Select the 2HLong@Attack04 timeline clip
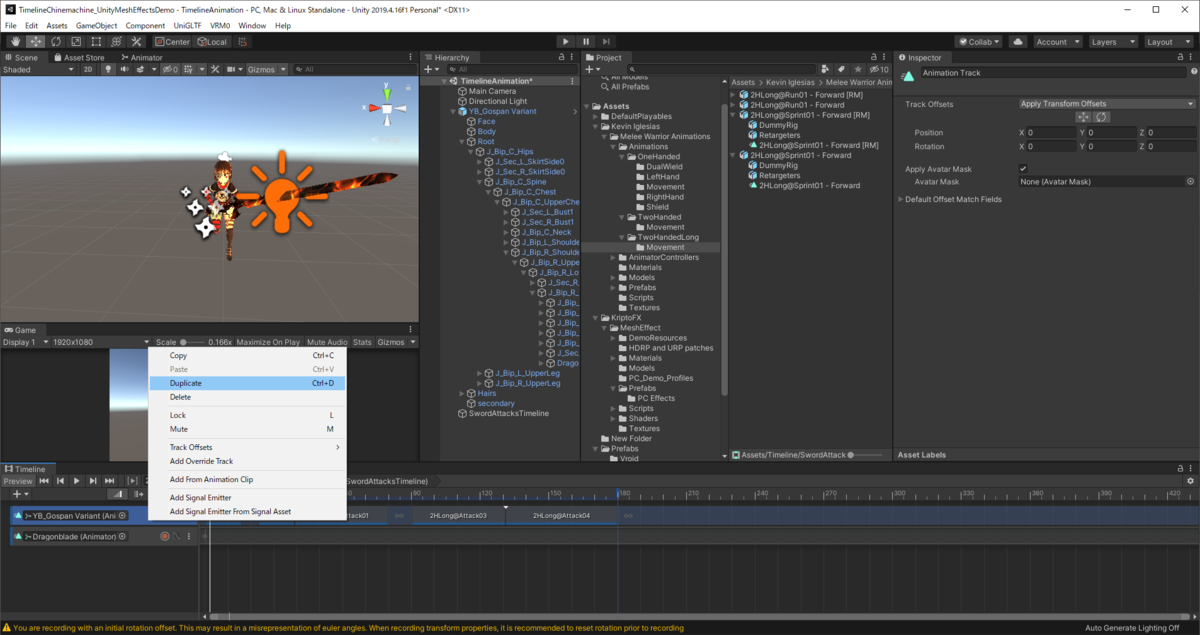 [561, 515]
